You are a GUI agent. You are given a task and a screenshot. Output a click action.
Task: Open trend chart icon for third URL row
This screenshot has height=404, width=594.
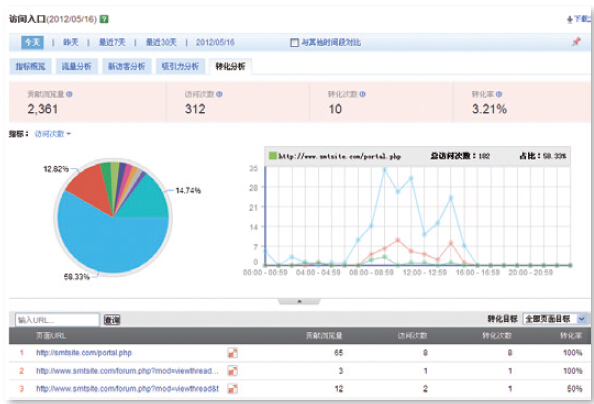pos(233,388)
